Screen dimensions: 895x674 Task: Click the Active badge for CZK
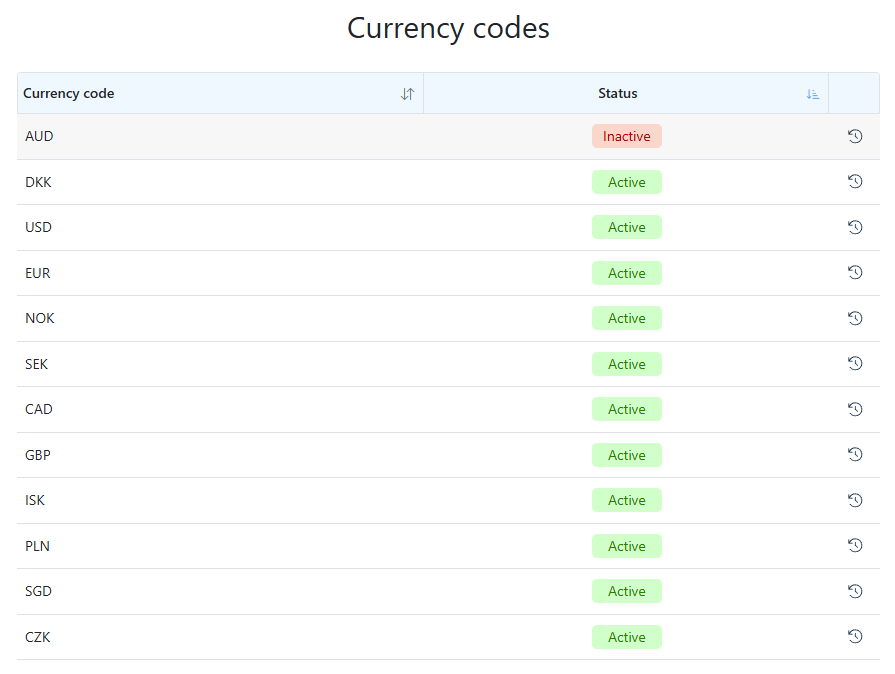pyautogui.click(x=627, y=637)
